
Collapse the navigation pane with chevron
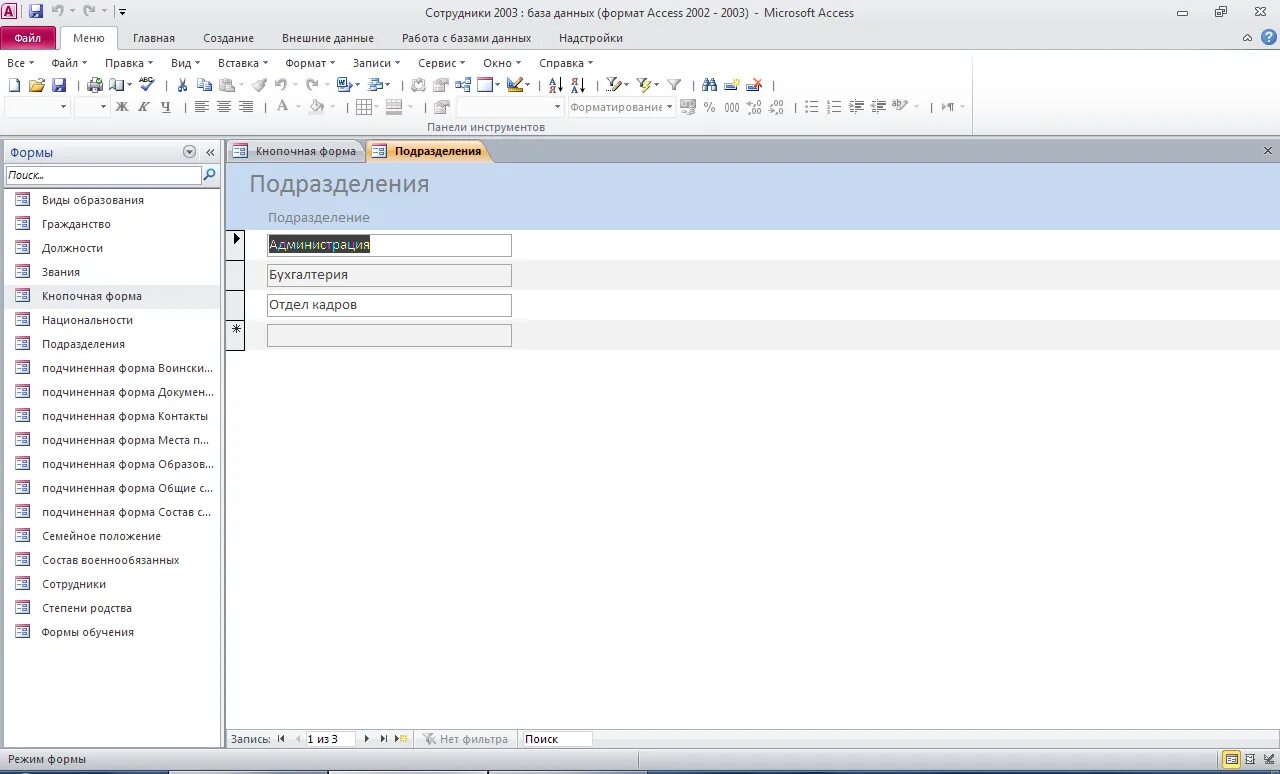coord(210,152)
